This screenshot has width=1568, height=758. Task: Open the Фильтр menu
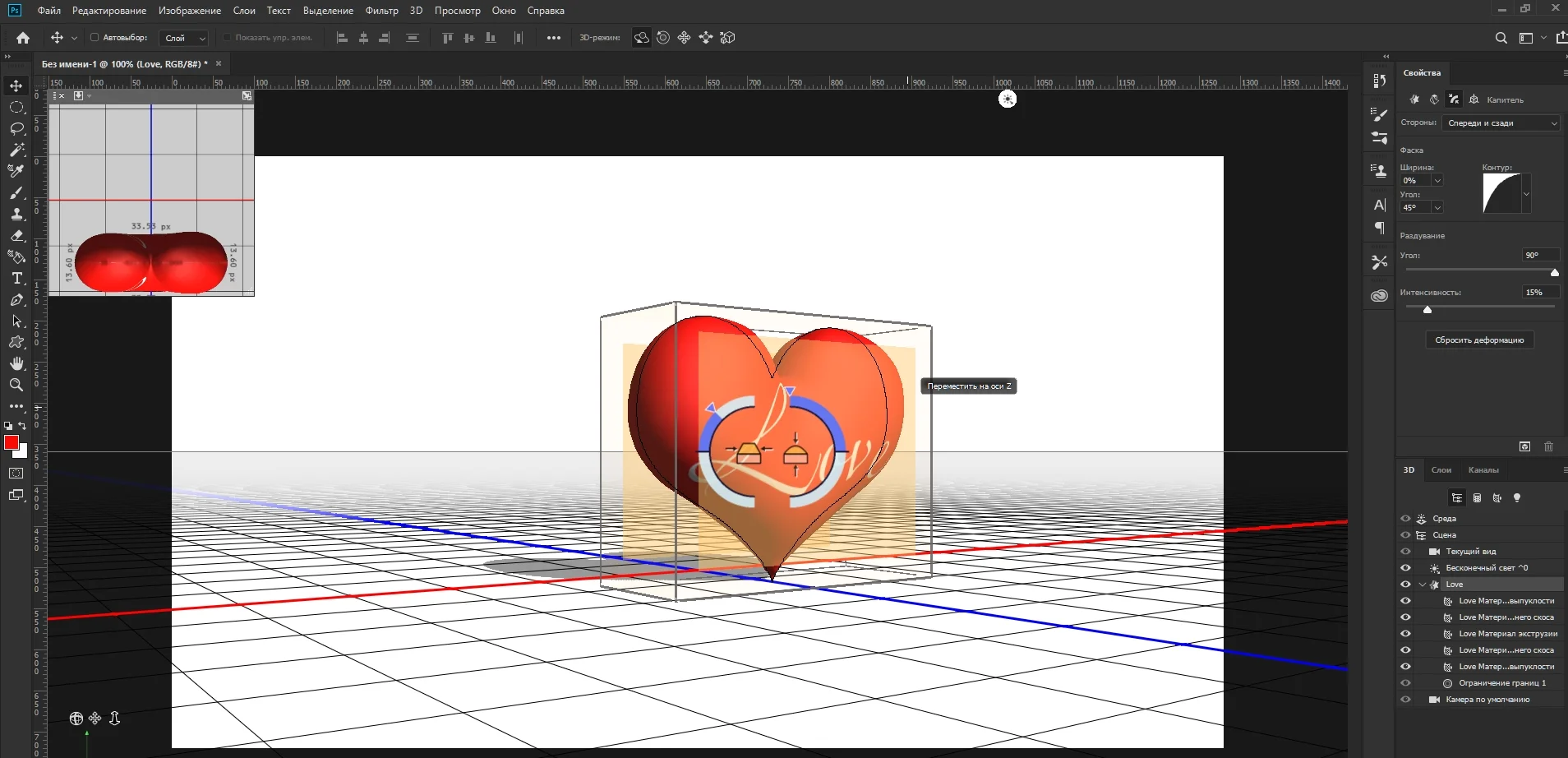pos(381,11)
